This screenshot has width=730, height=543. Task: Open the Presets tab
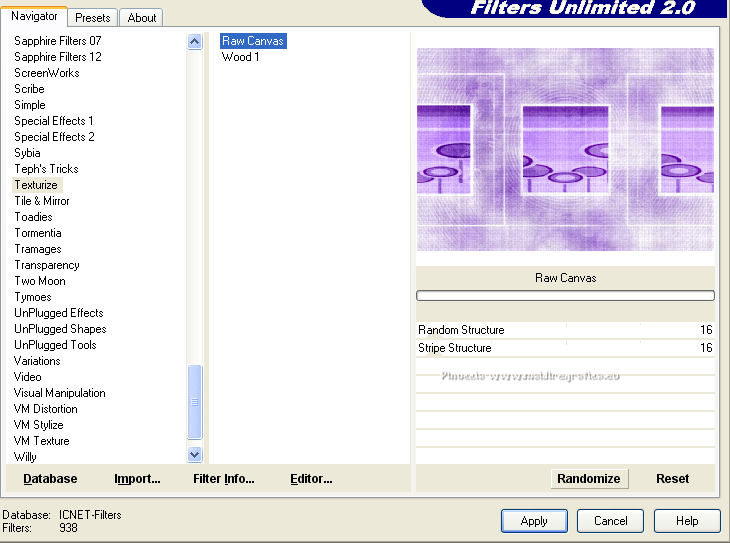93,18
